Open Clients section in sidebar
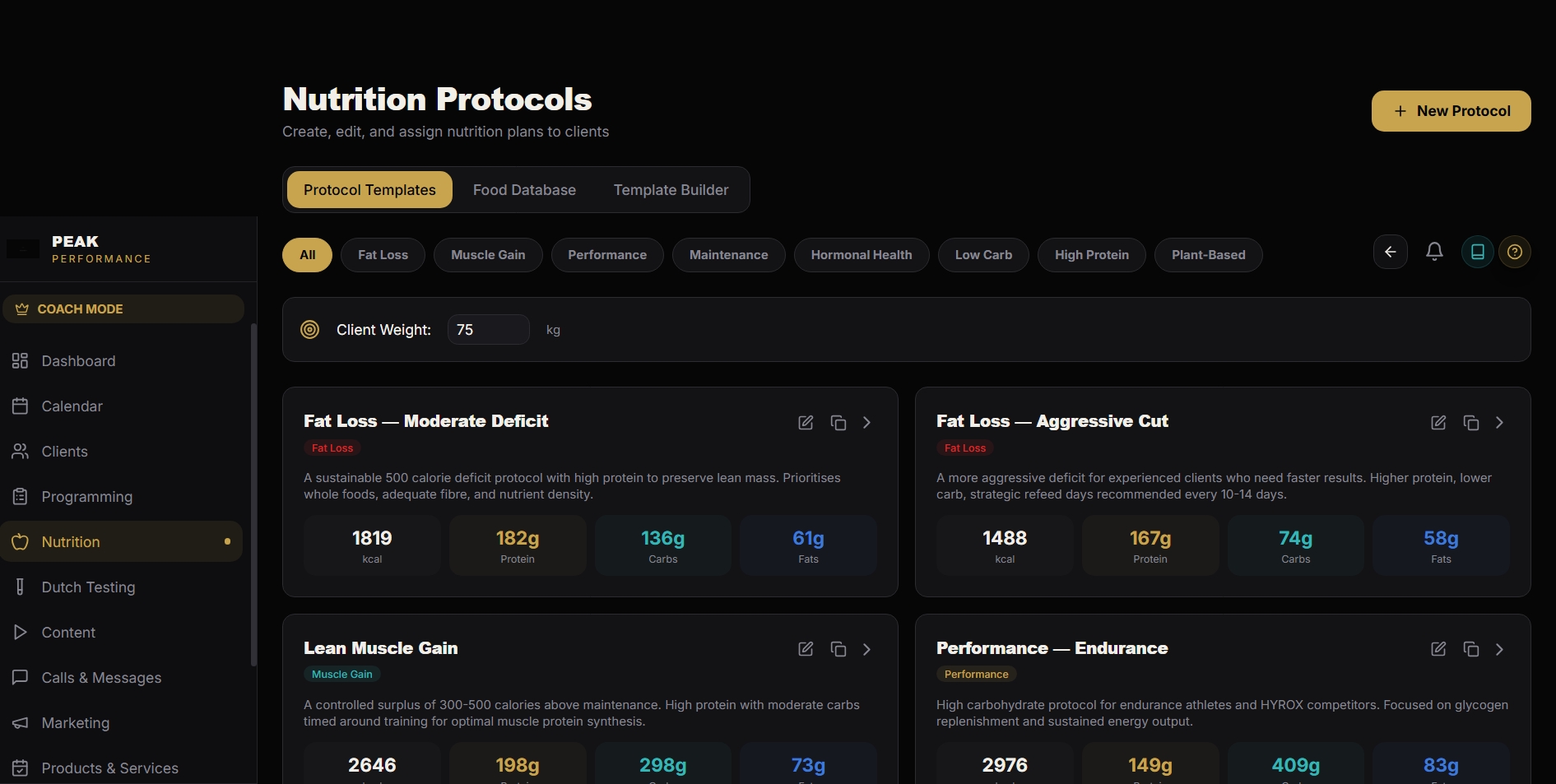 [122, 452]
